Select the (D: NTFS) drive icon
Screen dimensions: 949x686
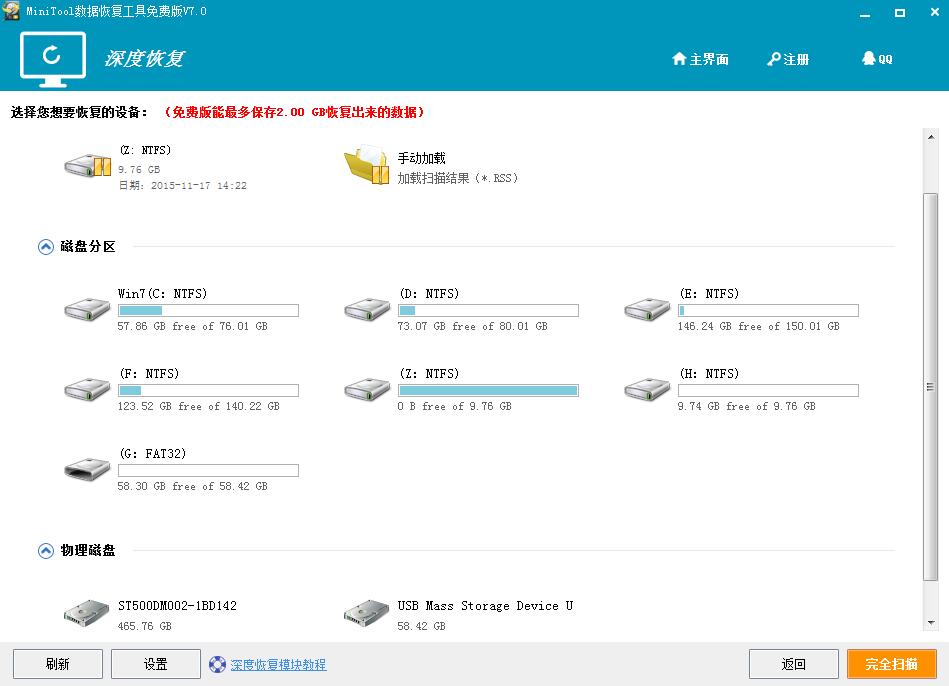pos(367,309)
